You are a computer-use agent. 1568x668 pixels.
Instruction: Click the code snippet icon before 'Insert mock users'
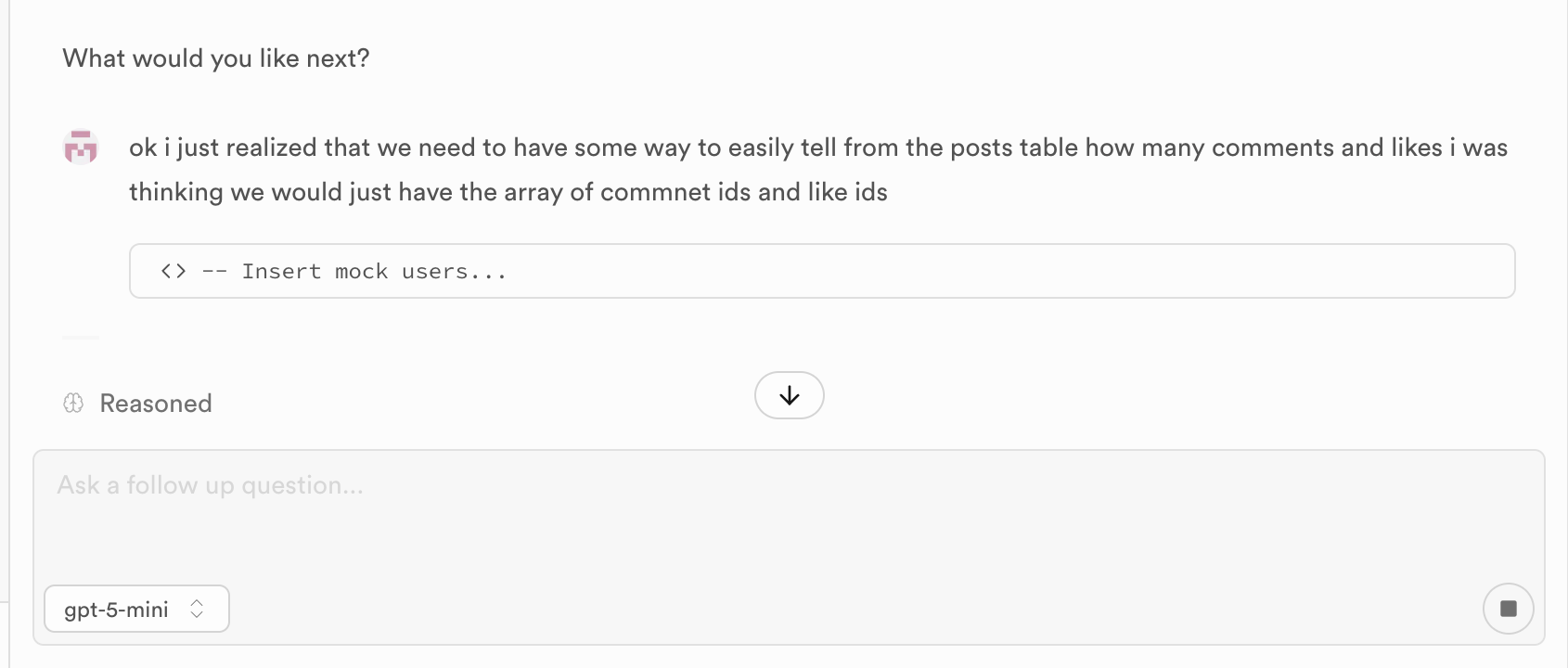(172, 271)
